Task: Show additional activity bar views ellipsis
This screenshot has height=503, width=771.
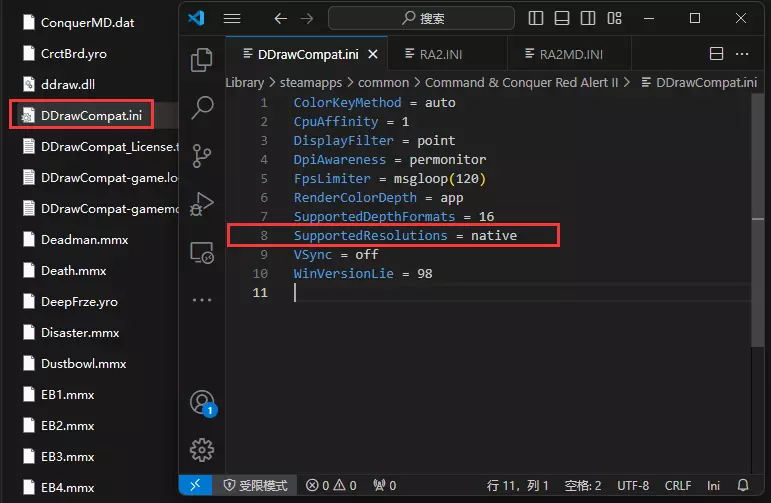Action: tap(202, 299)
